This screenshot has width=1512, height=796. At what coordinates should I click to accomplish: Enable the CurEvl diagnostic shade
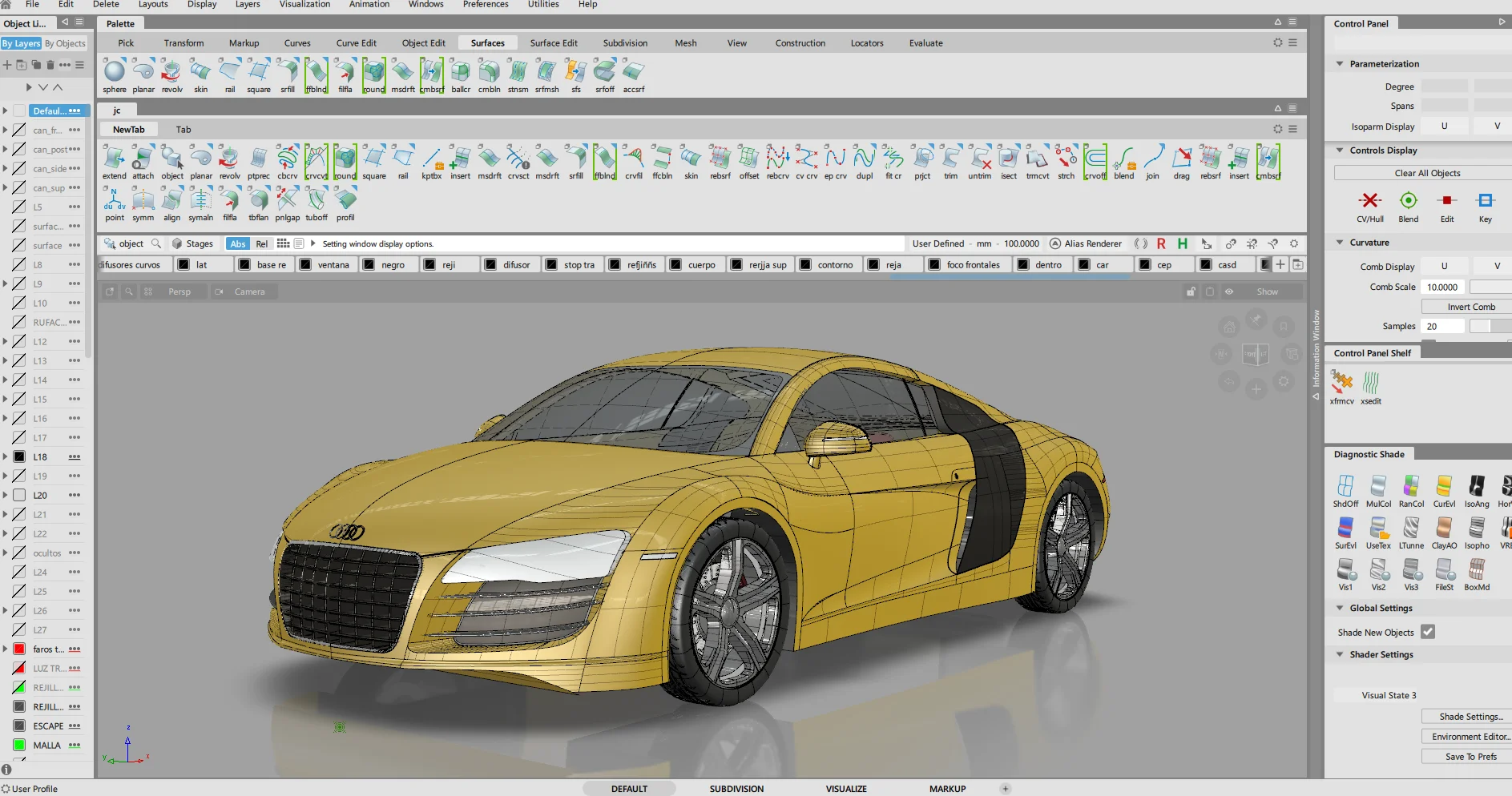point(1444,491)
